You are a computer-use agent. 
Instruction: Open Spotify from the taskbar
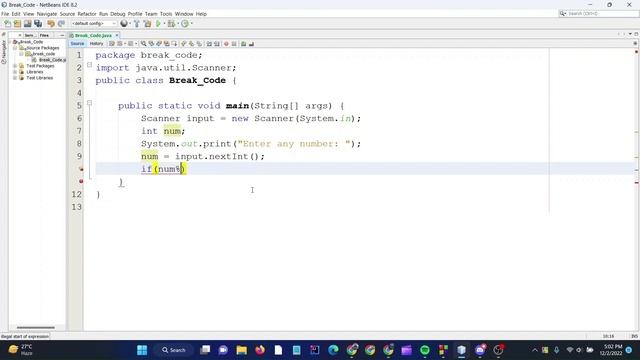click(x=425, y=350)
